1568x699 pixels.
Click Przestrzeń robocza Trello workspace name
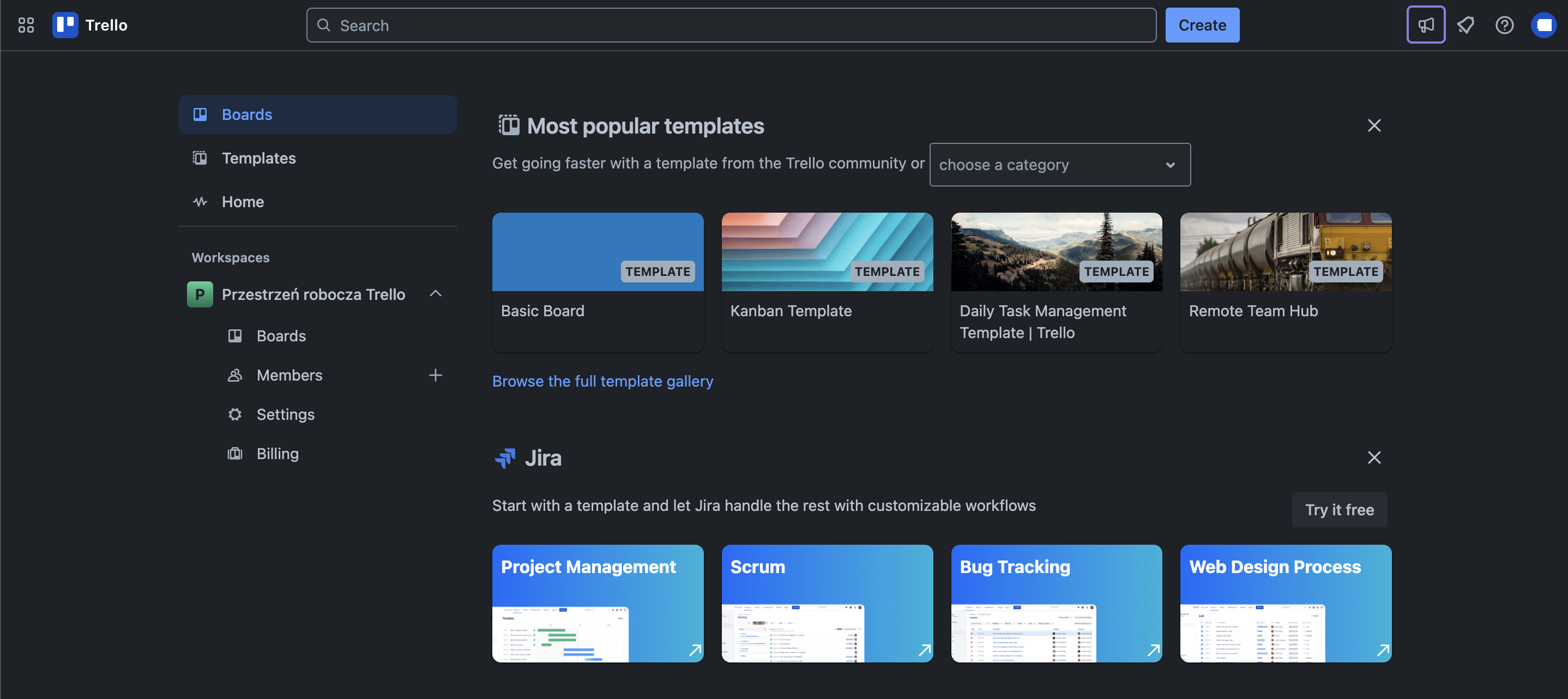(313, 294)
